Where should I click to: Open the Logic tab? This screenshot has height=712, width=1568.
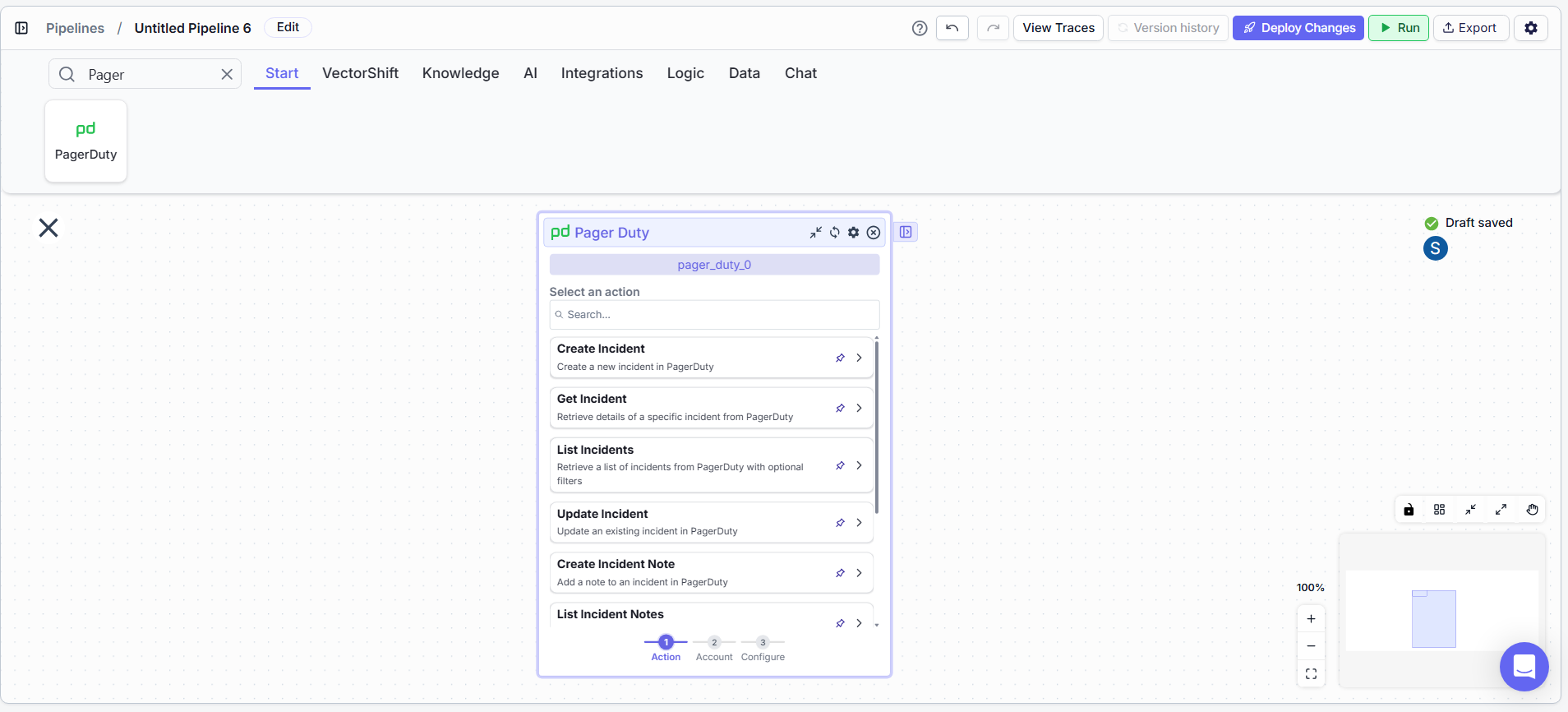point(685,73)
